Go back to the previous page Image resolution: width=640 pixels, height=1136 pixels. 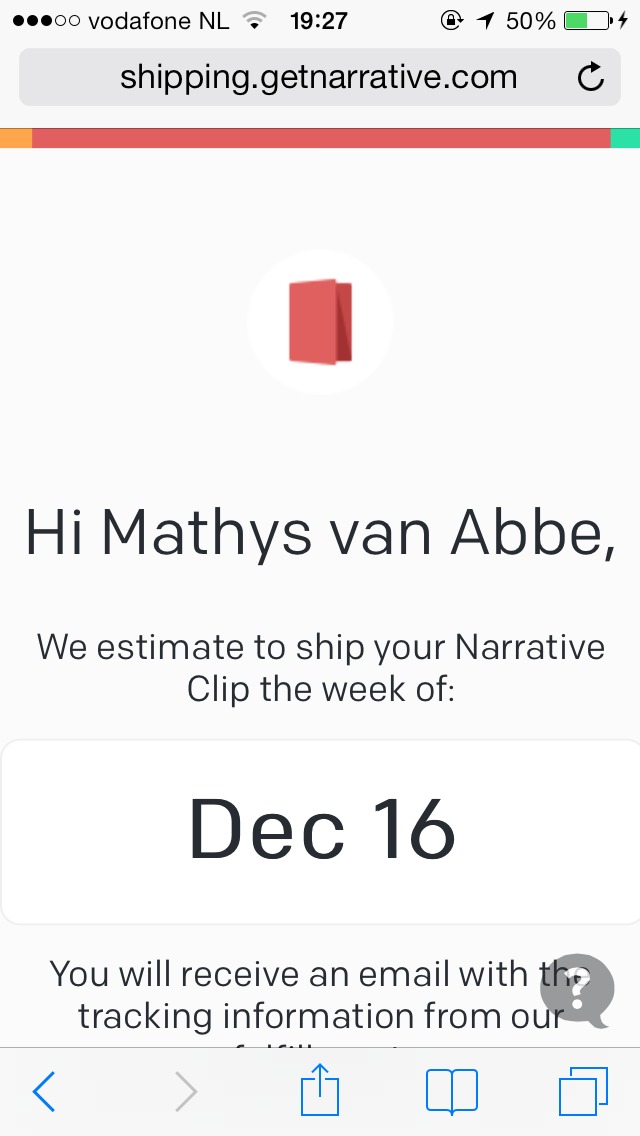pyautogui.click(x=44, y=1091)
